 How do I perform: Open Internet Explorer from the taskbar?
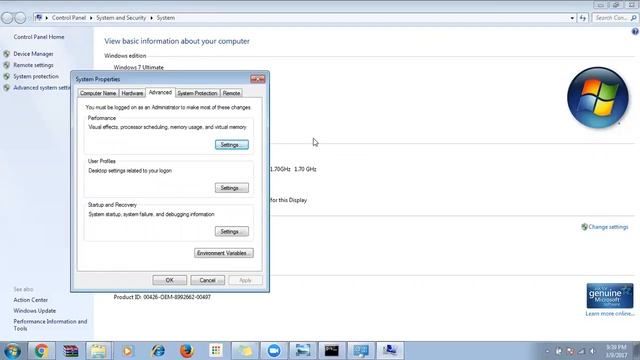coord(158,351)
